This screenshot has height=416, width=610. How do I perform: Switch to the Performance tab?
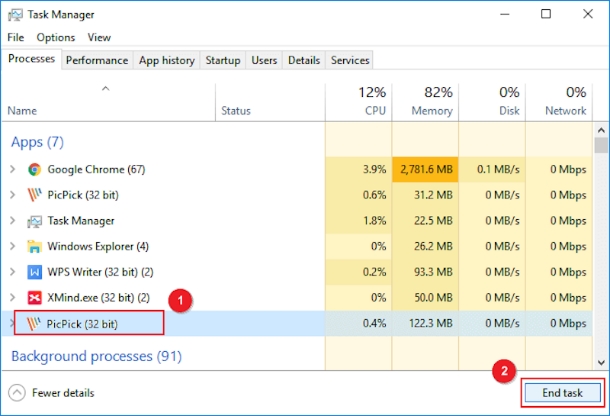click(97, 60)
